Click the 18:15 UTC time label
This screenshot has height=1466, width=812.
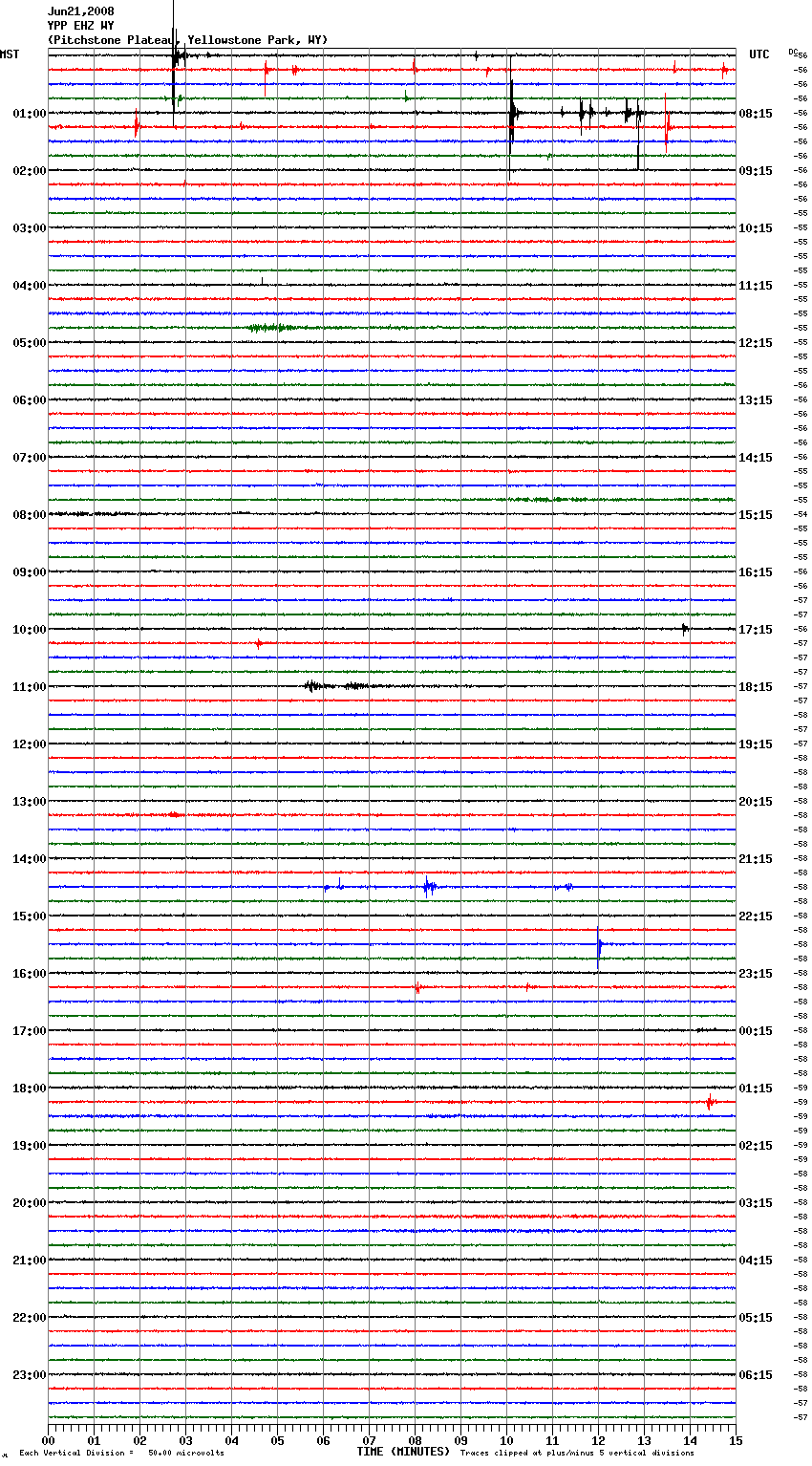(756, 686)
